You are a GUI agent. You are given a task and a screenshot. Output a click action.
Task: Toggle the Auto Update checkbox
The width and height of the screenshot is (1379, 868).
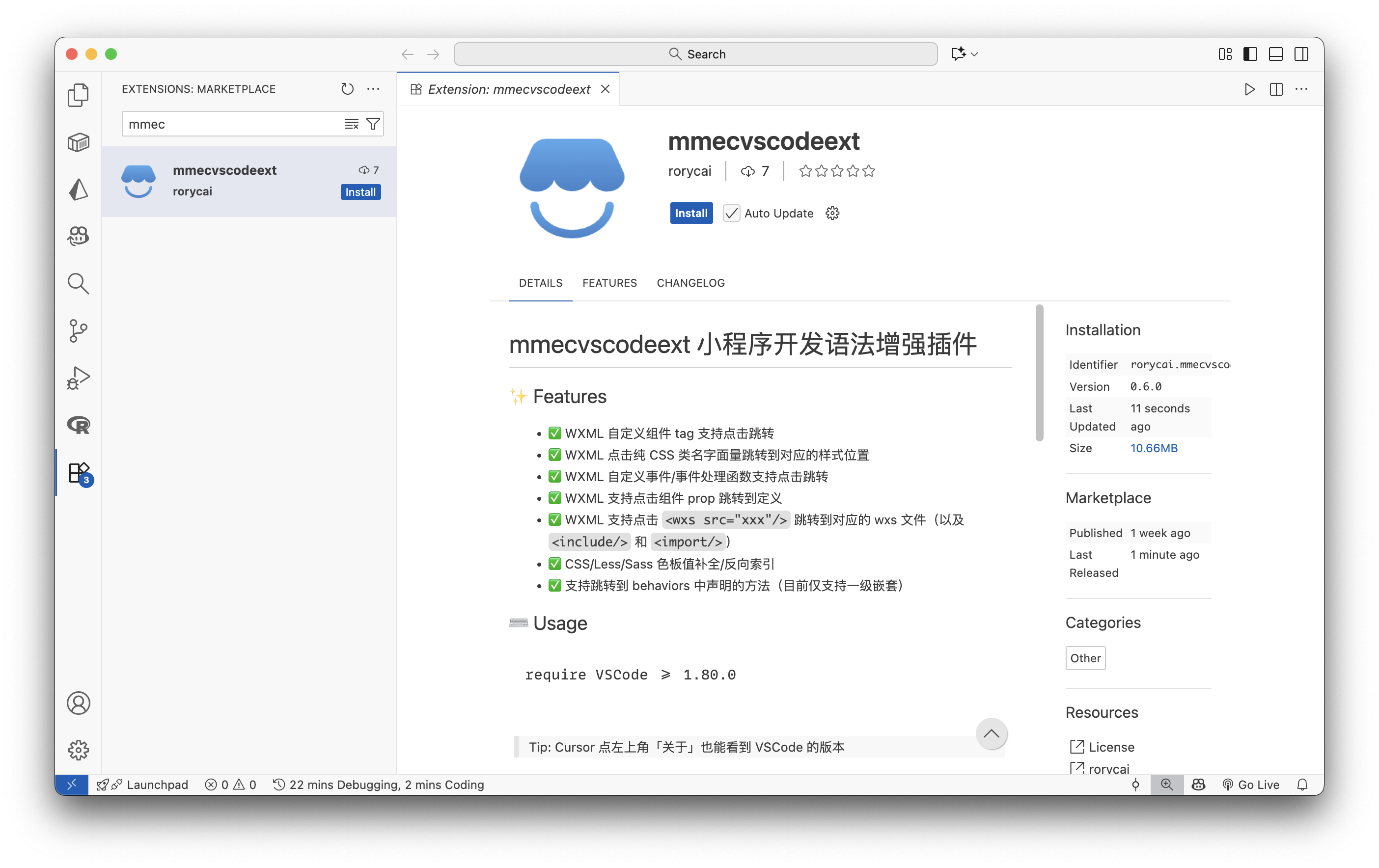click(731, 213)
